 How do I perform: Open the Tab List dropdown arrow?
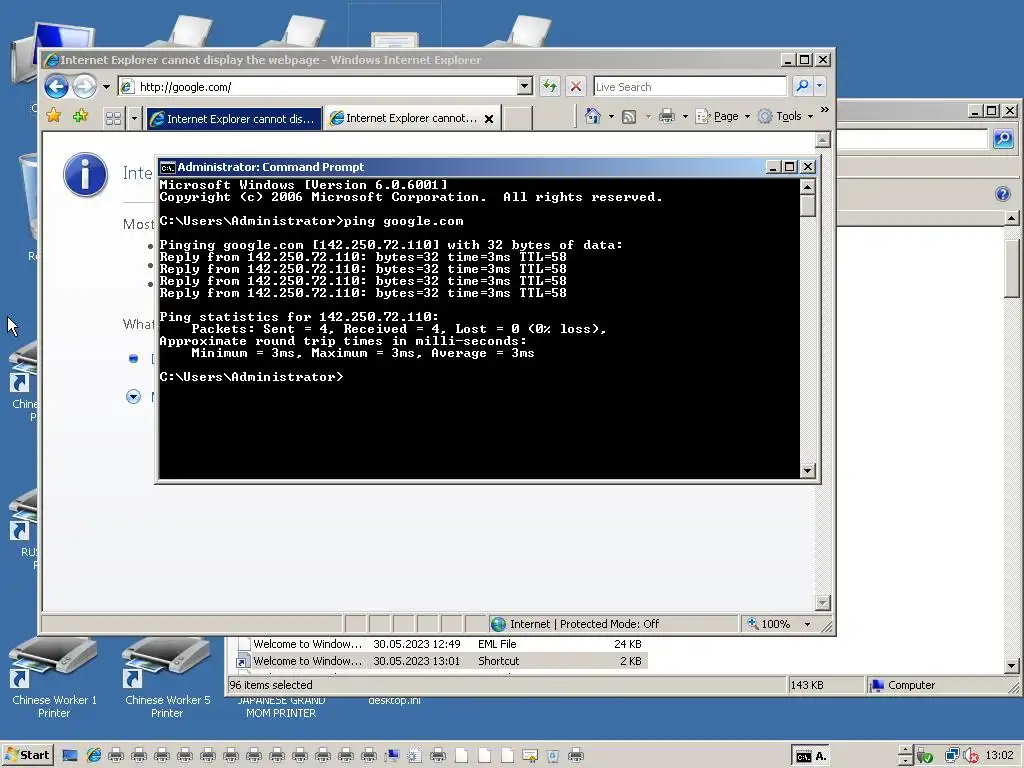[x=134, y=118]
